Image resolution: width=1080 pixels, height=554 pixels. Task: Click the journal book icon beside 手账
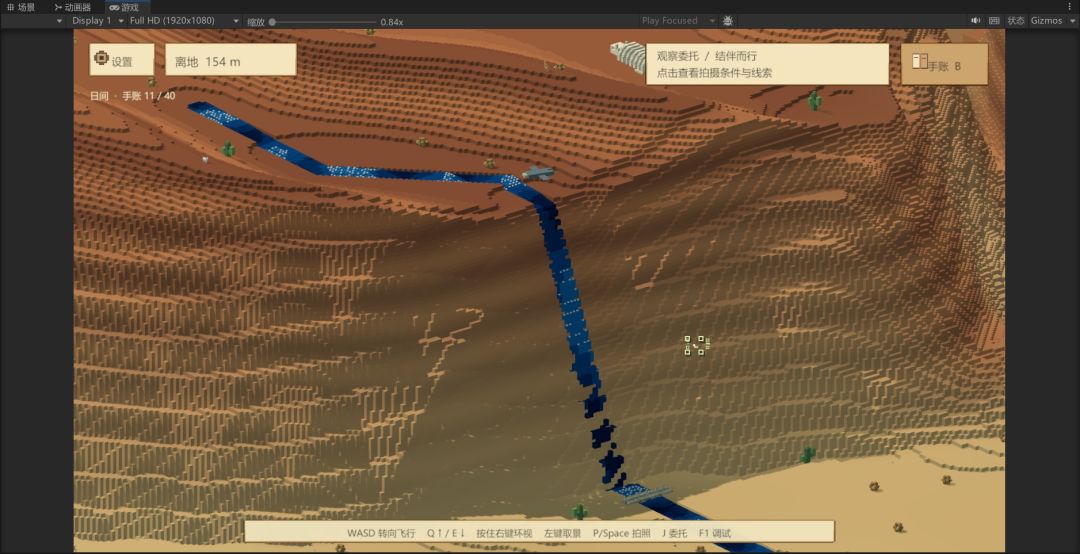pos(920,61)
